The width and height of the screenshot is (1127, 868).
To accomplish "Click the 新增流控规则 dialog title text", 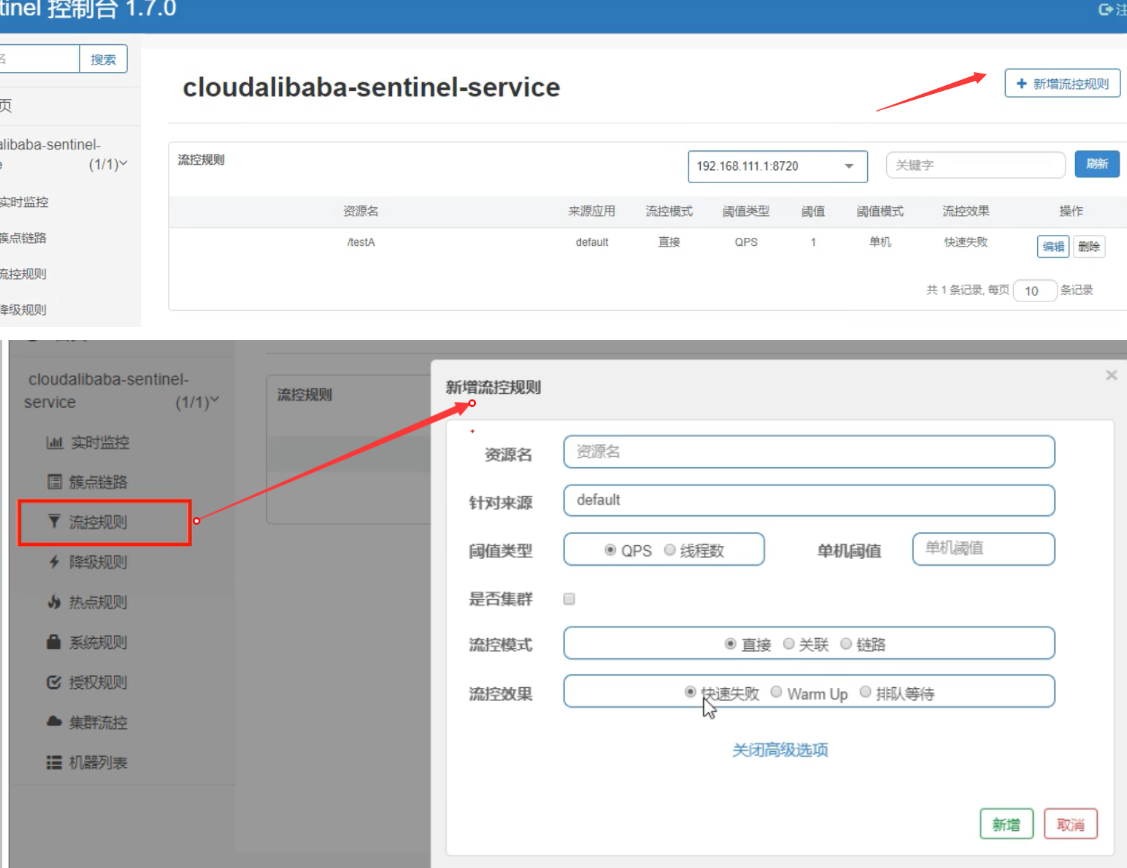I will click(x=493, y=387).
